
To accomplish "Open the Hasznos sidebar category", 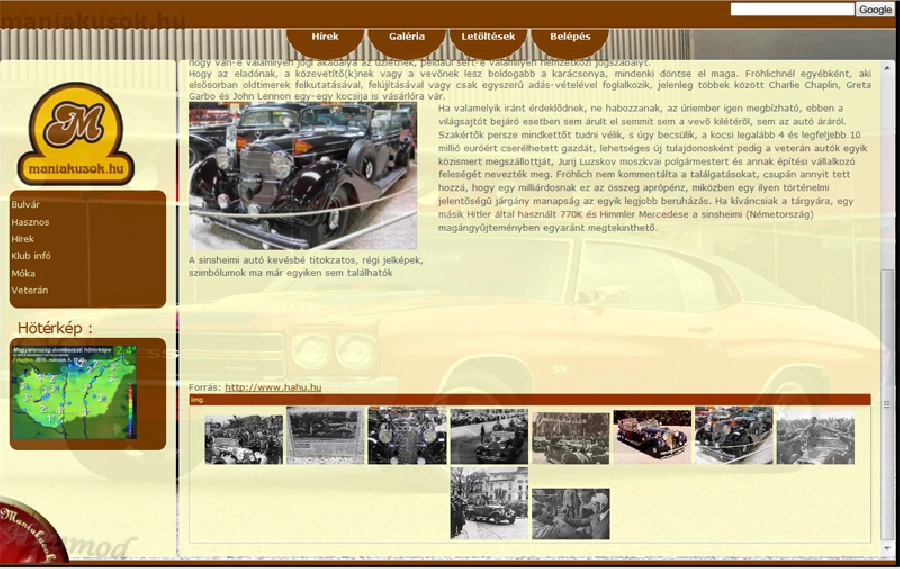I will tap(30, 222).
